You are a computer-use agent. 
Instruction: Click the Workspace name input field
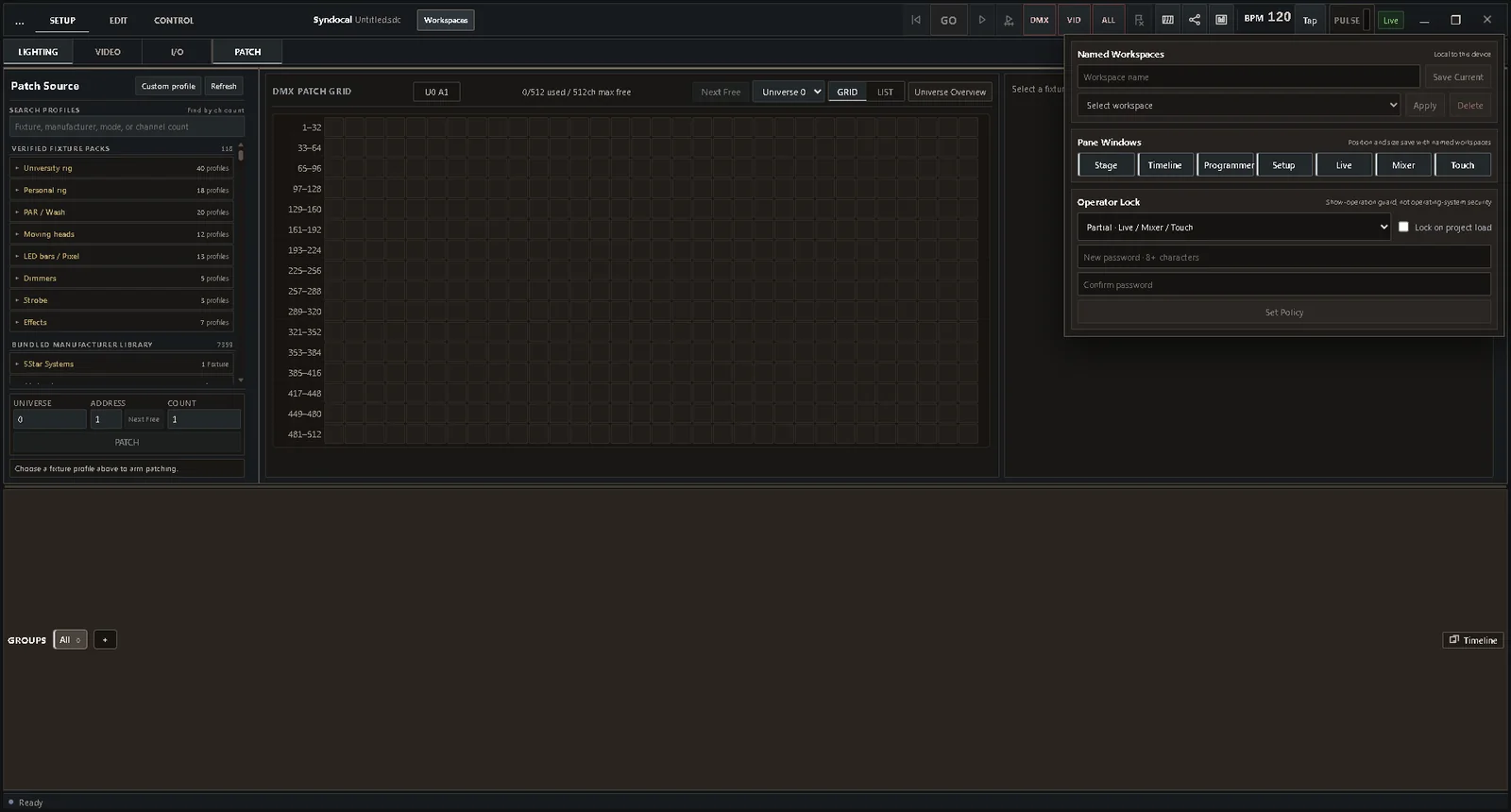pos(1248,77)
